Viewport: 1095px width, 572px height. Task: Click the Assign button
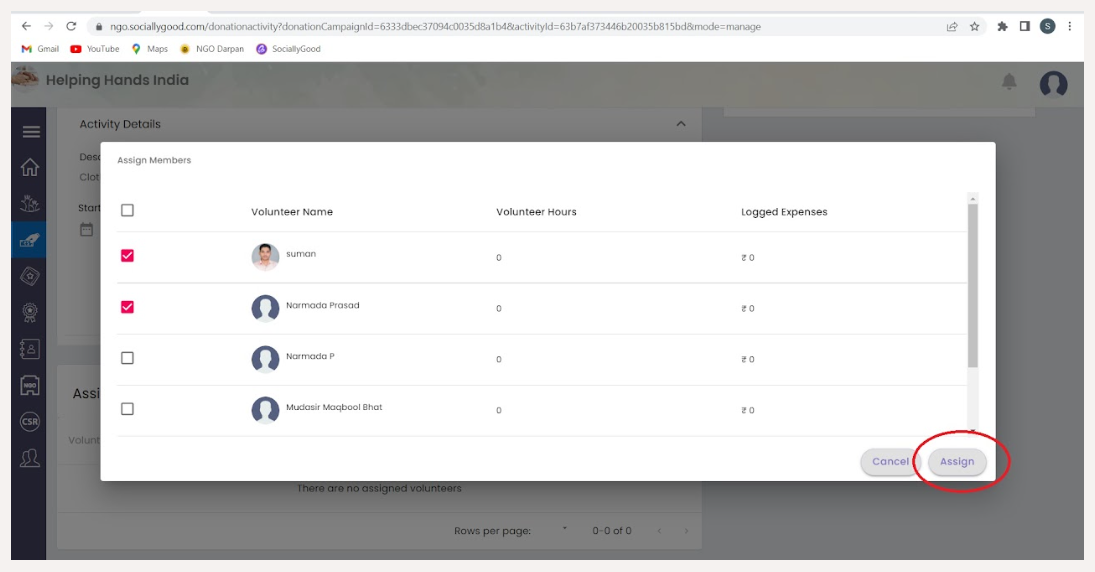point(957,462)
